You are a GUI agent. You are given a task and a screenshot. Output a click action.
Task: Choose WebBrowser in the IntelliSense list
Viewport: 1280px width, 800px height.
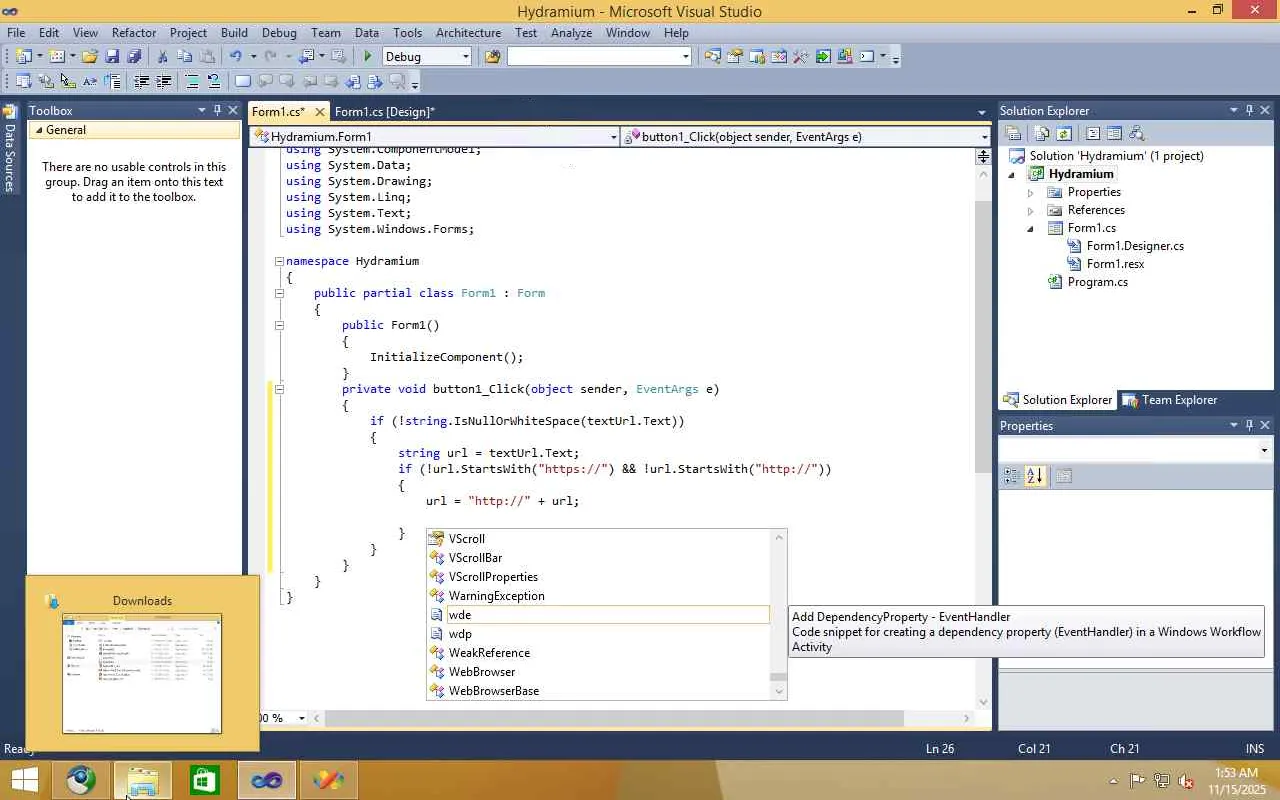point(599,672)
